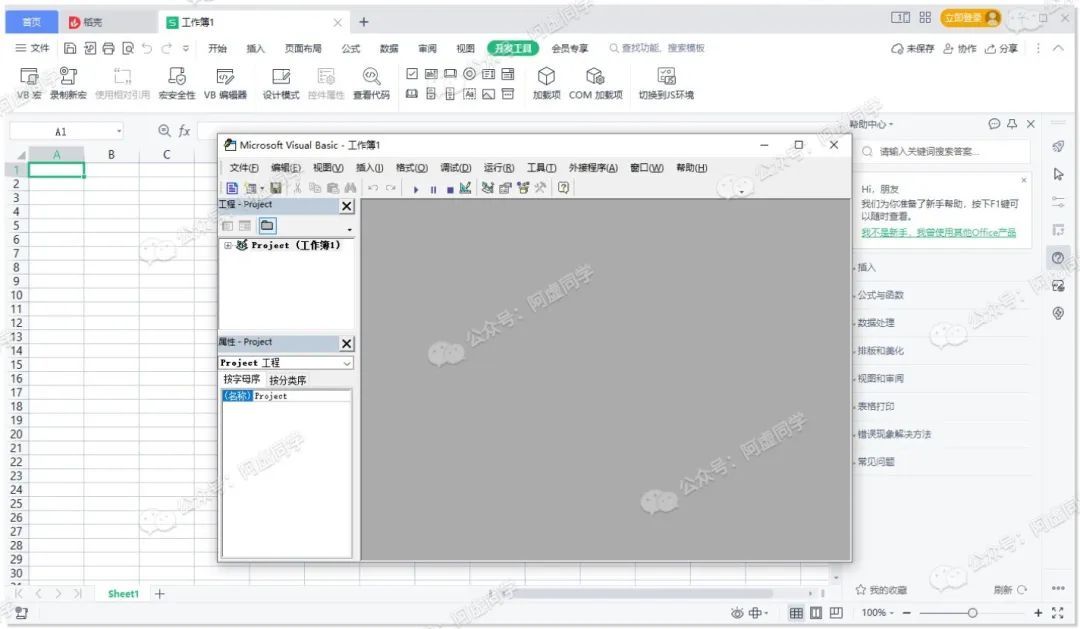
Task: Click the zoom slider in status bar
Action: pyautogui.click(x=972, y=613)
